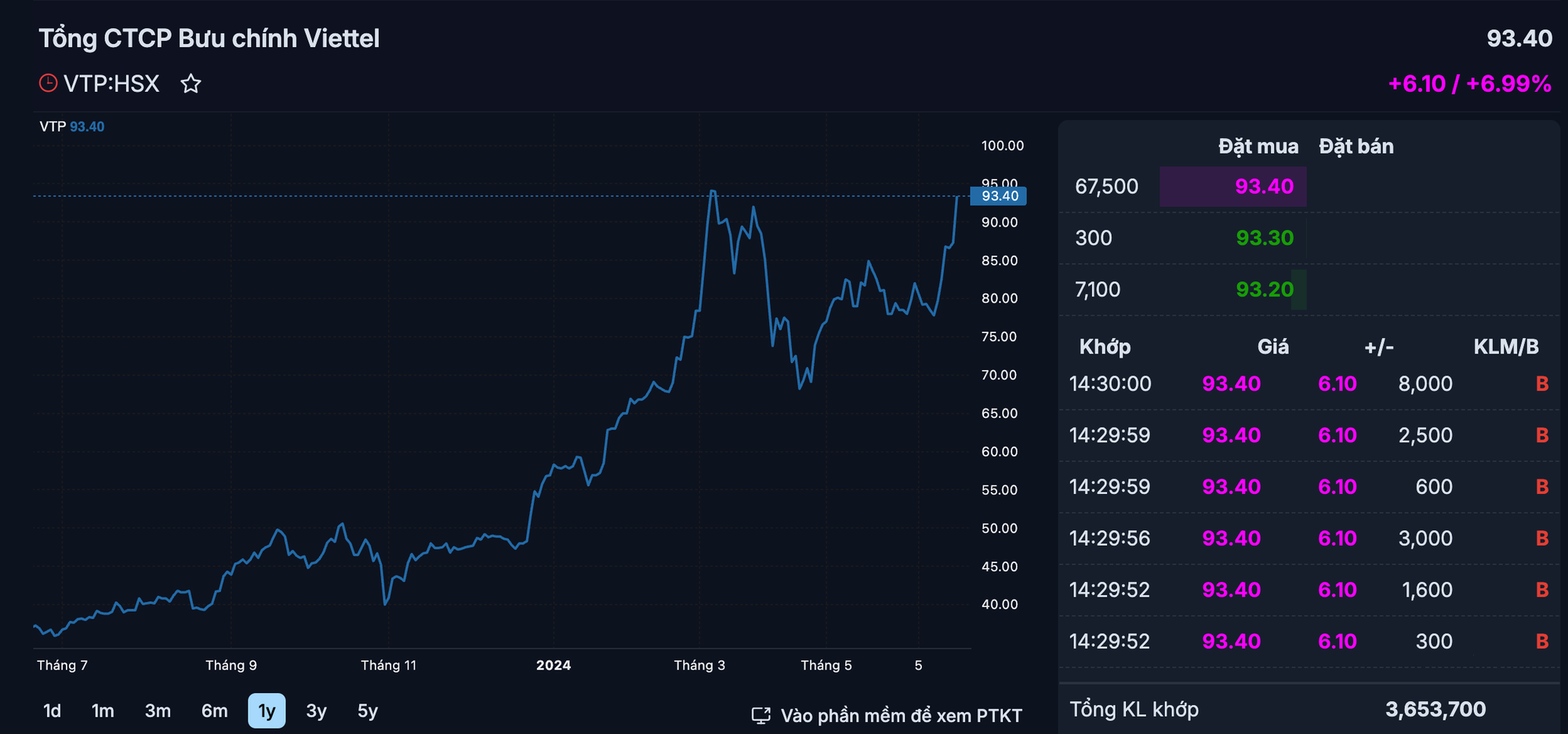The height and width of the screenshot is (734, 1568).
Task: Click trade volume 2,500
Action: pos(1425,435)
